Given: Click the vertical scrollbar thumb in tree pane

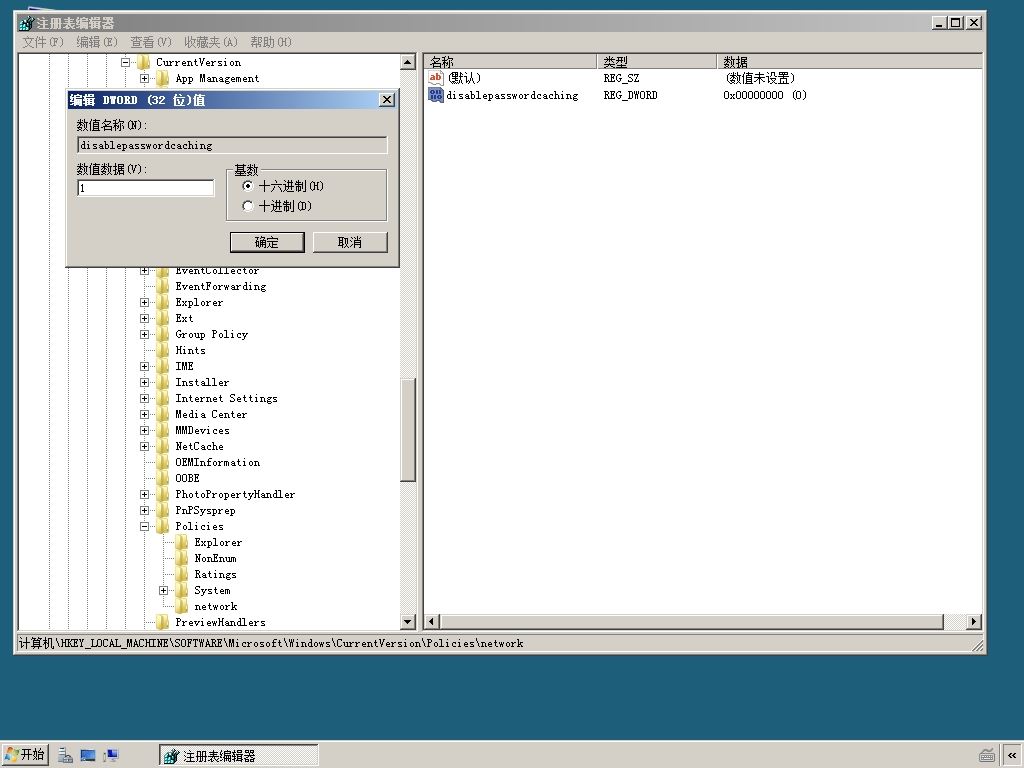Looking at the screenshot, I should 408,430.
